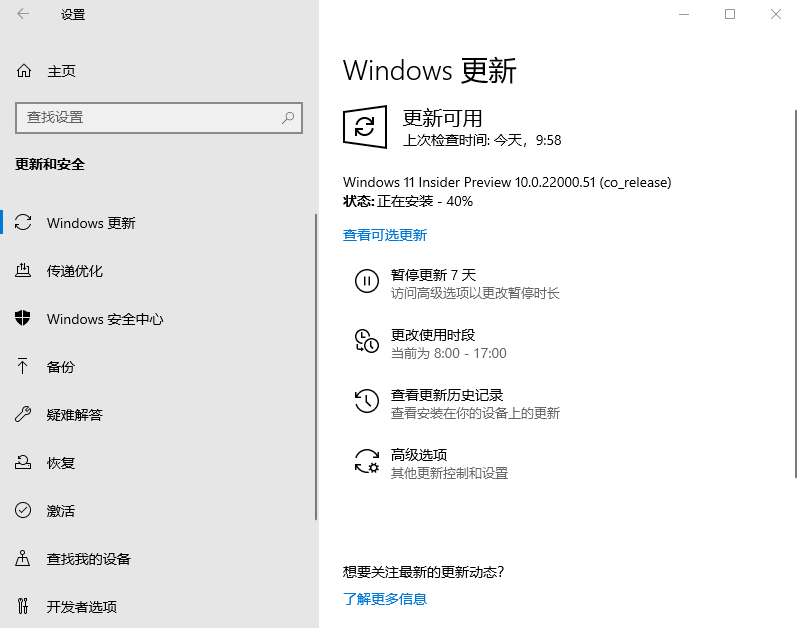Click the 上次检查时间 text
Viewport: 798px width, 628px height.
point(482,140)
